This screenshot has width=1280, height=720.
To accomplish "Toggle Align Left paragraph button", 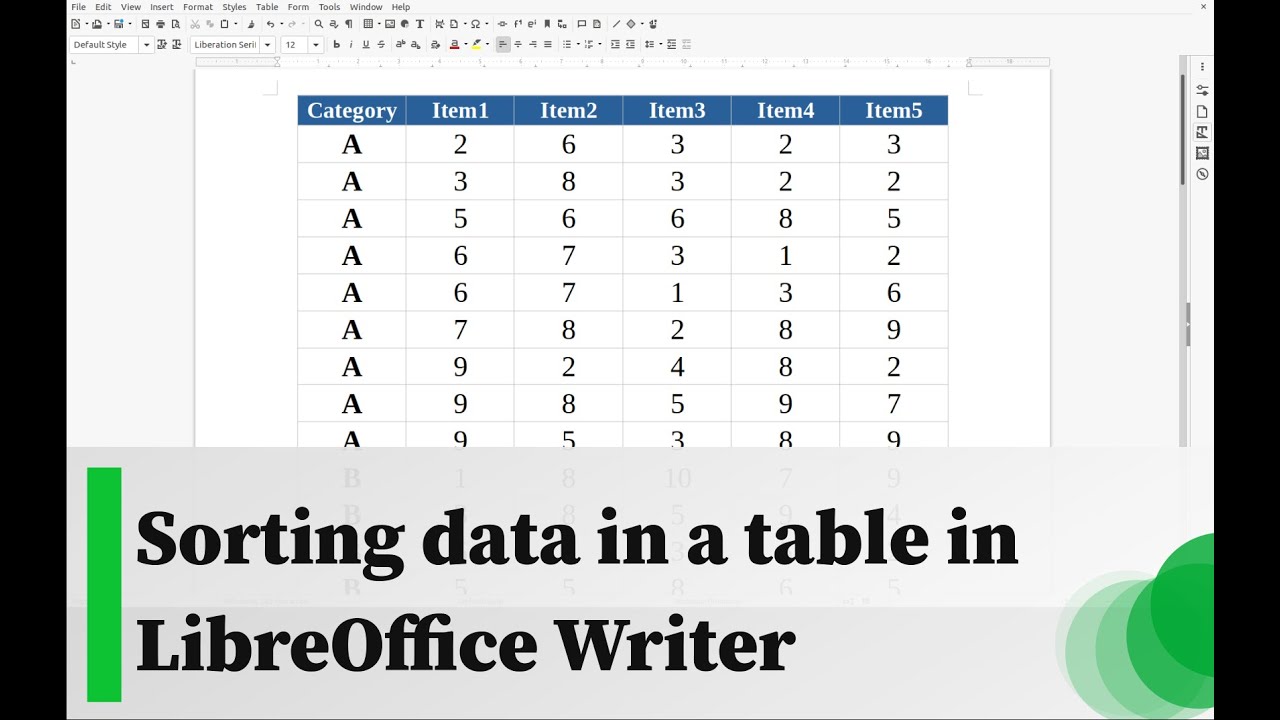I will (x=503, y=44).
